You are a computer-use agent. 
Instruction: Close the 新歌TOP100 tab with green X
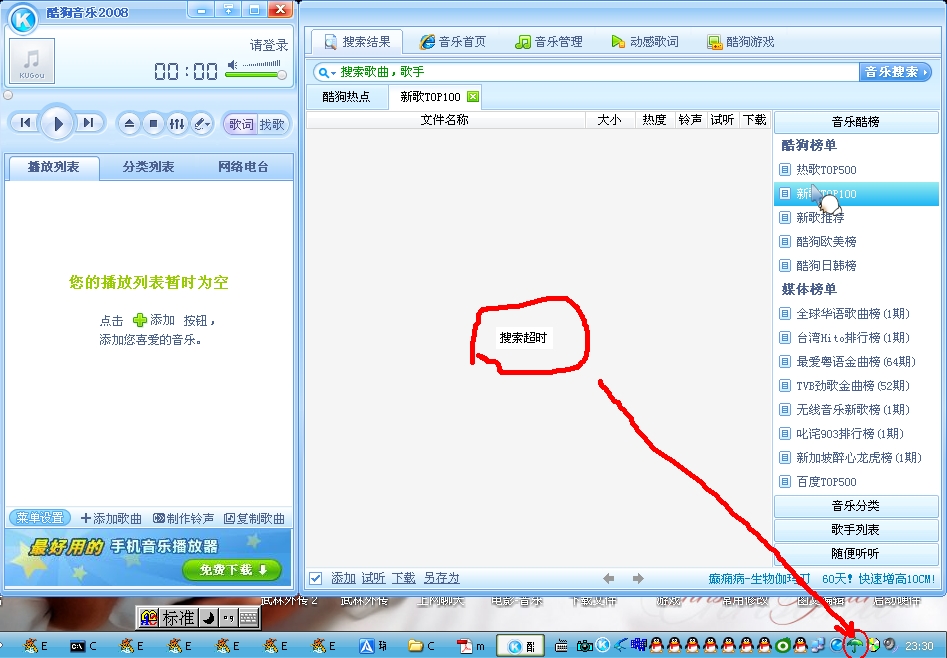coord(473,97)
